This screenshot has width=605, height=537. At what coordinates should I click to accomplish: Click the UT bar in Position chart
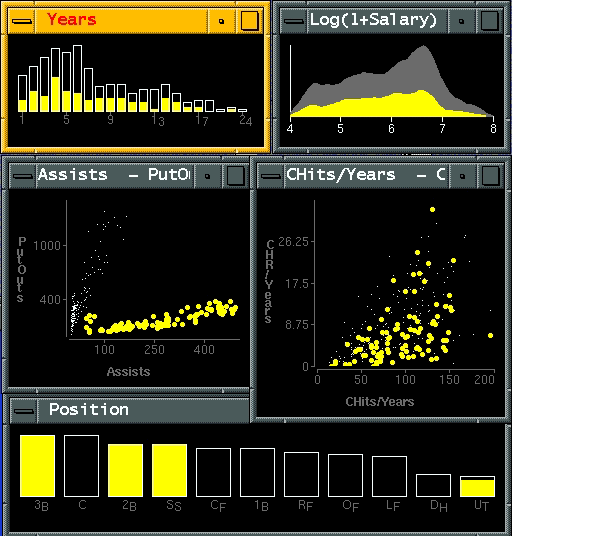[x=477, y=487]
